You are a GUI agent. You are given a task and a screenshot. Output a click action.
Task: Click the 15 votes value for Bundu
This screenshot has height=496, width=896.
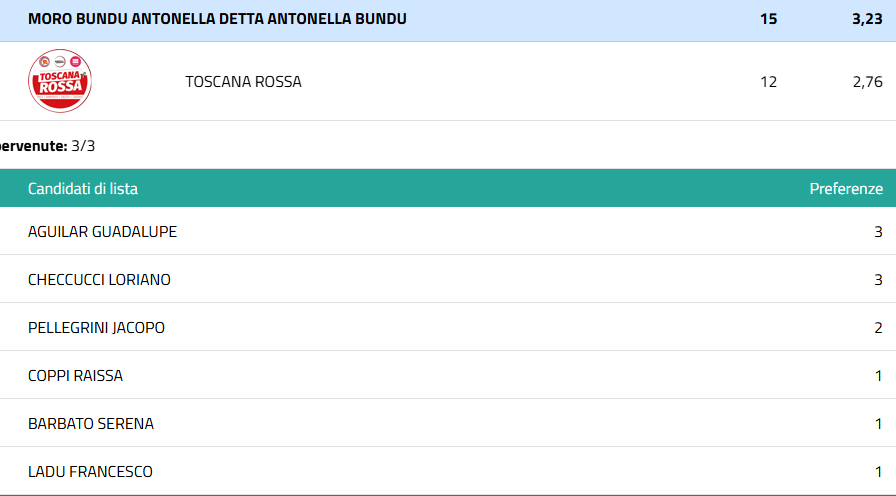pos(768,19)
